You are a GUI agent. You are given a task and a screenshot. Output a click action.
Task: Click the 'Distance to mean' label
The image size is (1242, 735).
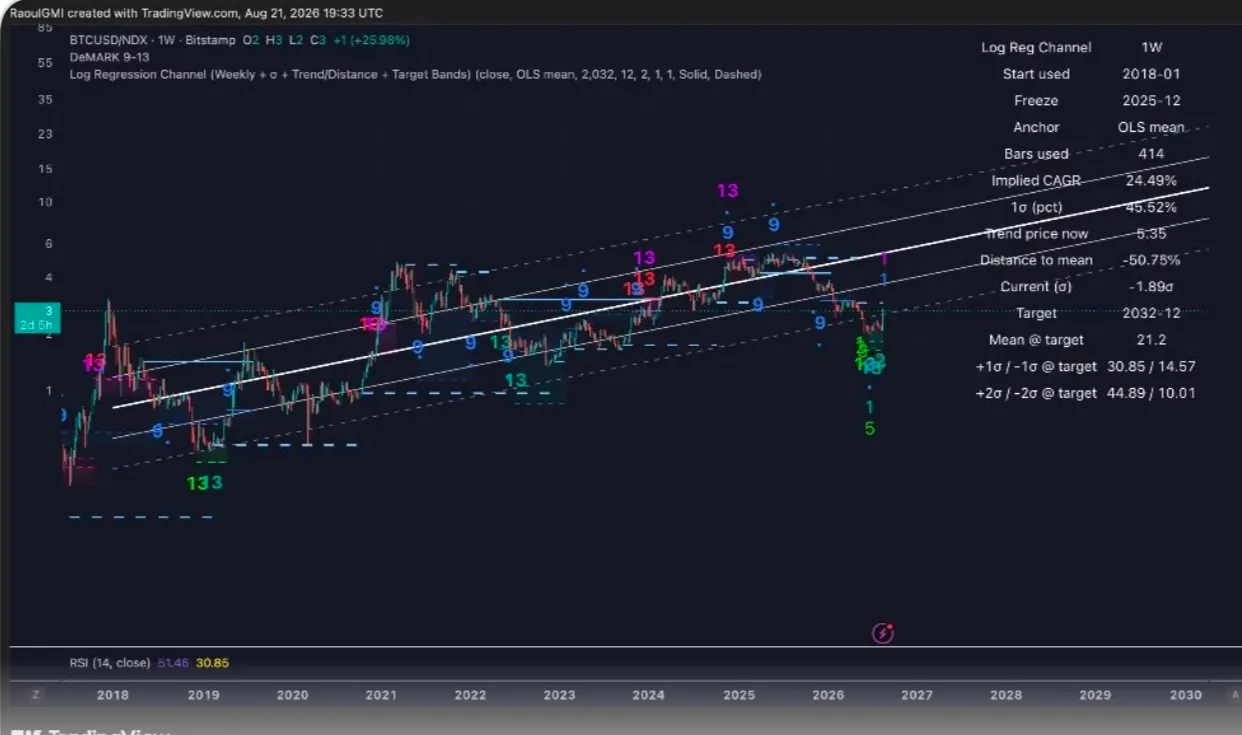tap(1036, 261)
